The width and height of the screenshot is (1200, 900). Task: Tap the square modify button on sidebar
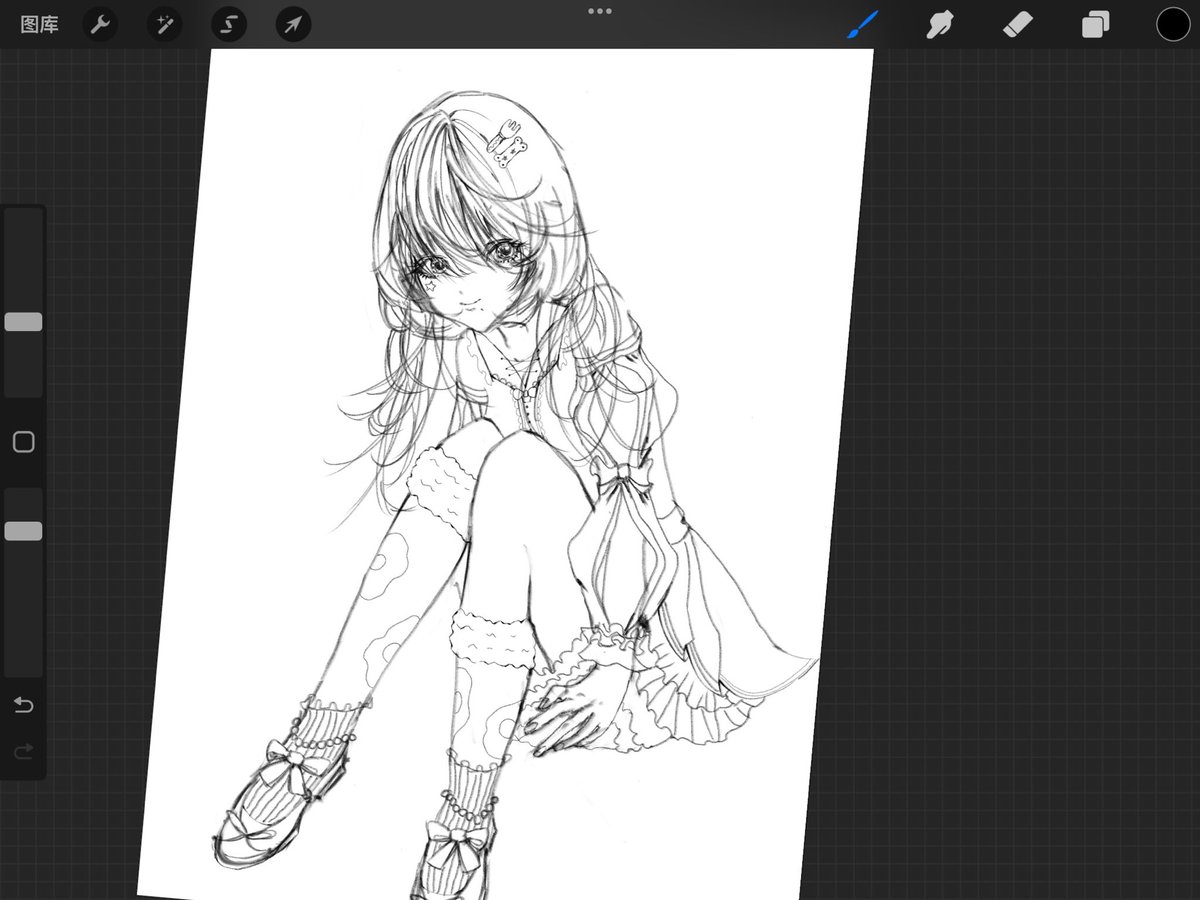23,442
